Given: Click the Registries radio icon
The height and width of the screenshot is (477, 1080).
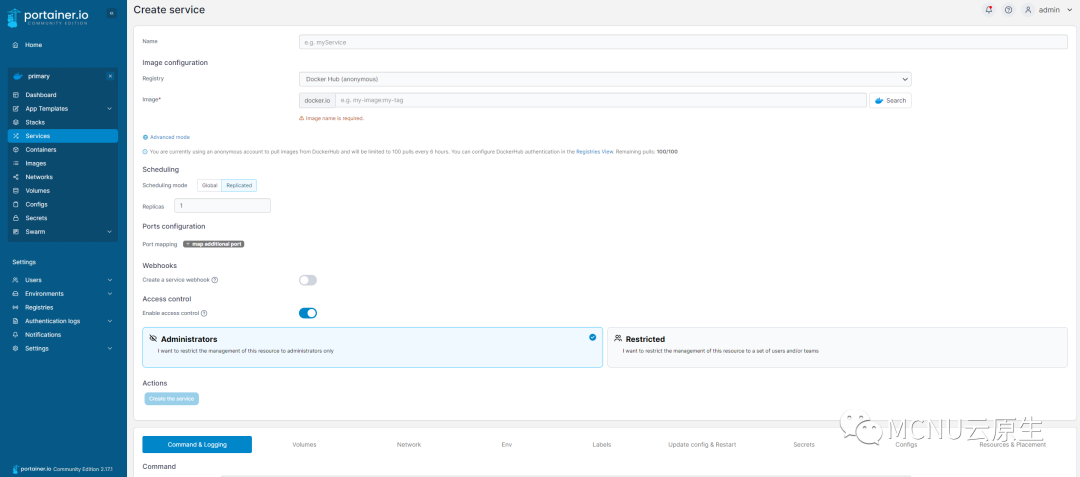Looking at the screenshot, I should 15,308.
